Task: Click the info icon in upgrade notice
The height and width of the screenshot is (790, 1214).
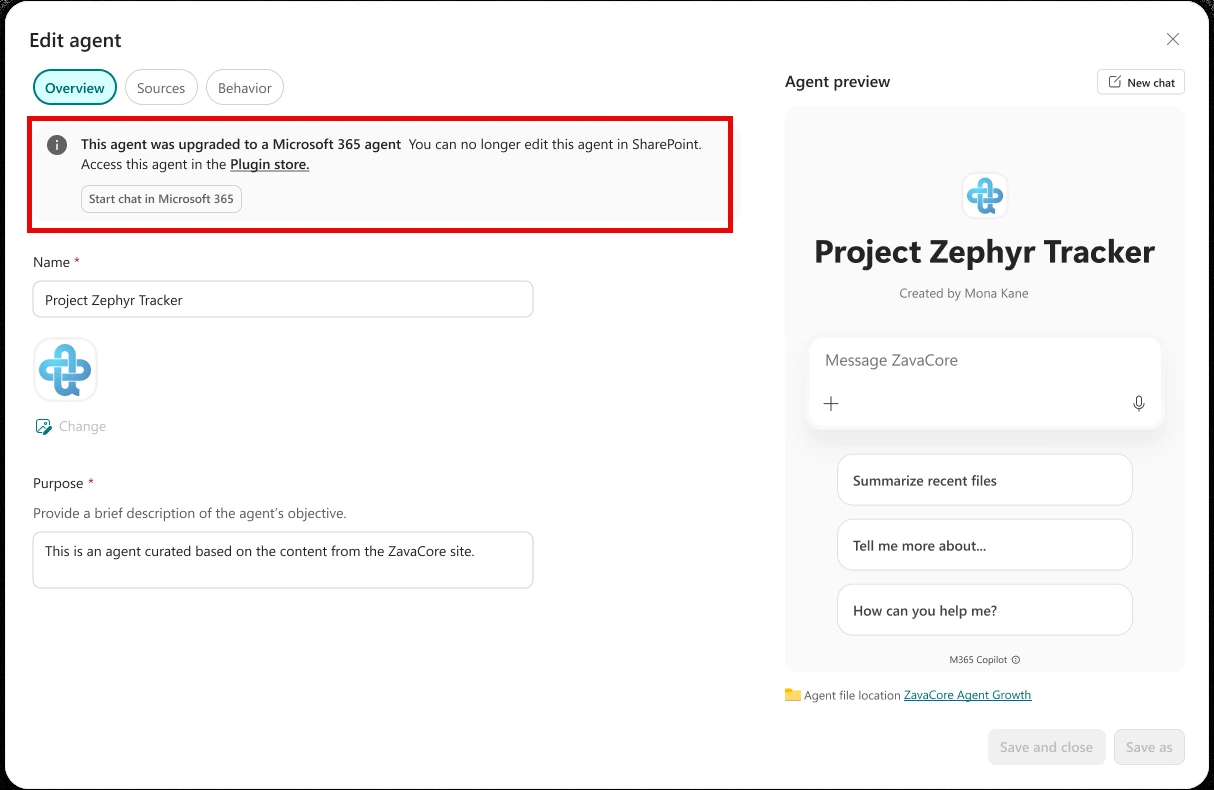Action: (57, 144)
